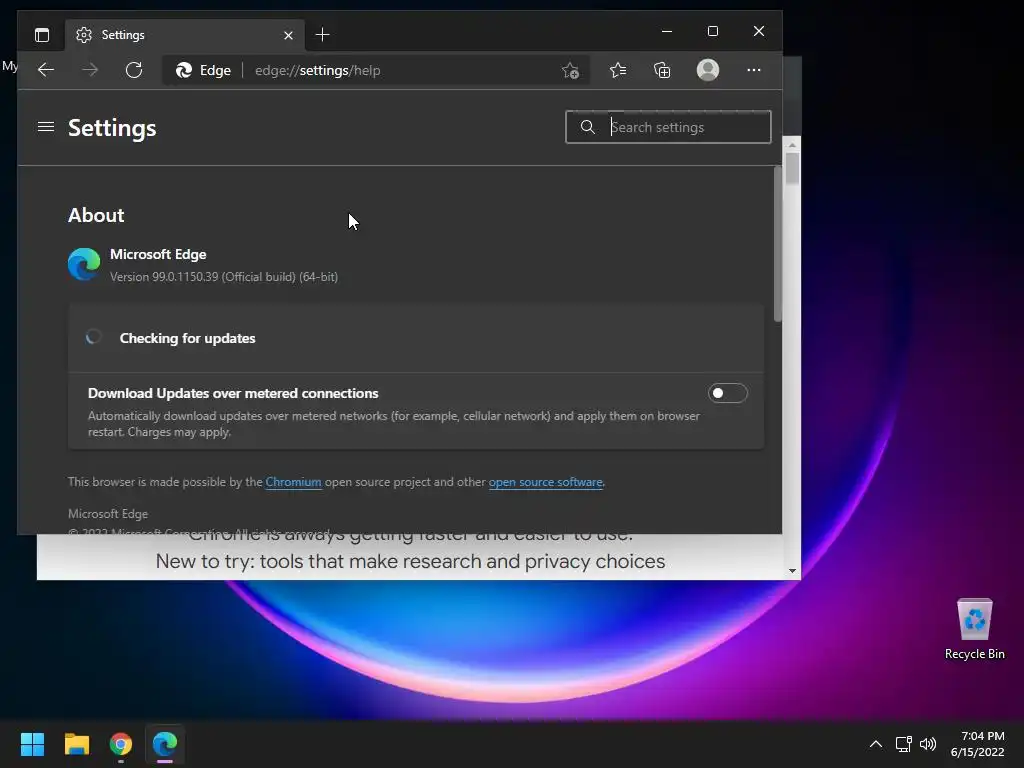Show hidden tray icons chevron
This screenshot has height=768, width=1024.
tap(876, 744)
